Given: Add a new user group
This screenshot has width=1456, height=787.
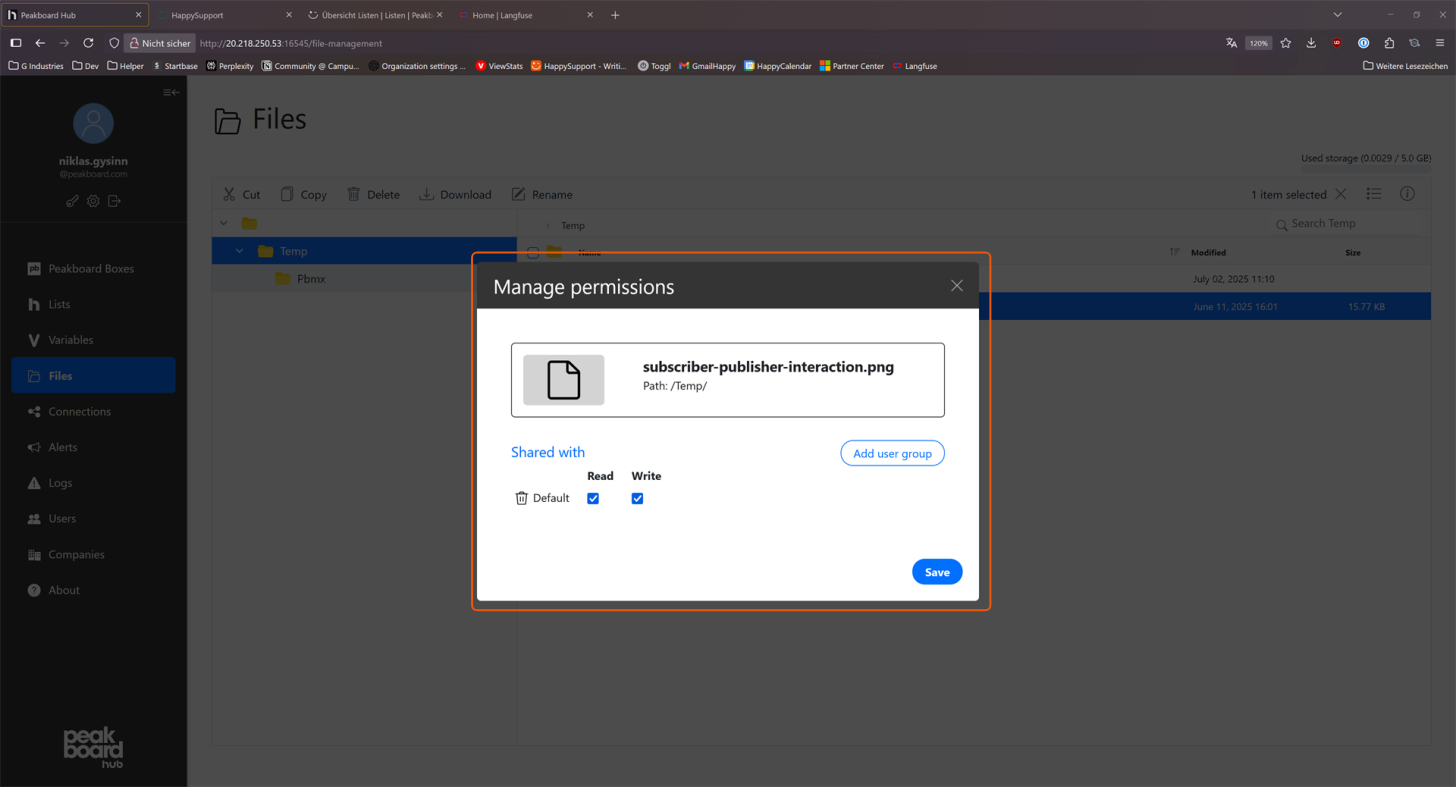Looking at the screenshot, I should (x=891, y=453).
